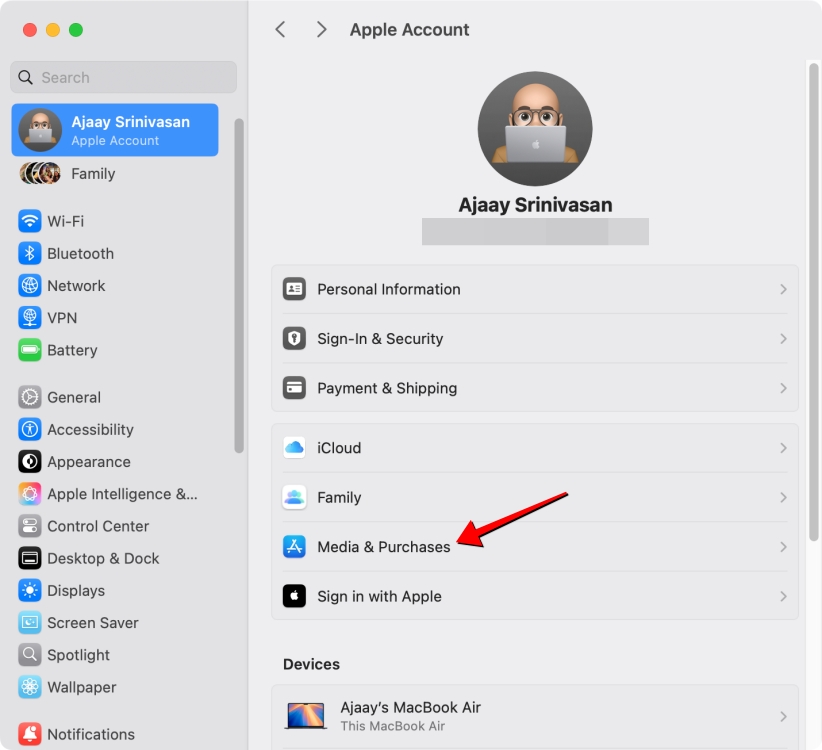The width and height of the screenshot is (822, 750).
Task: Click the Search field
Action: [x=123, y=77]
